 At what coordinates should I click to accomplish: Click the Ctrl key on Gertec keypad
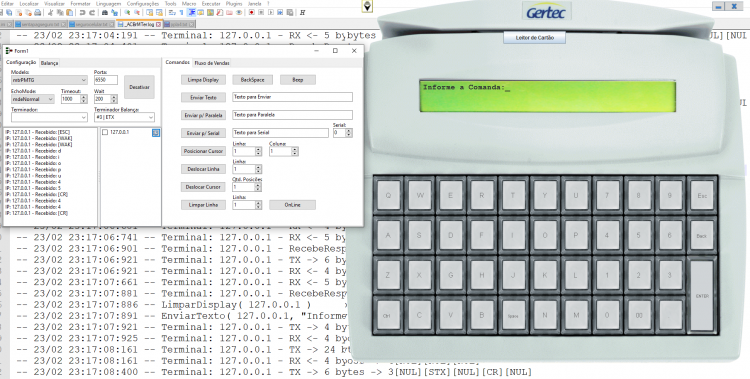pyautogui.click(x=386, y=316)
